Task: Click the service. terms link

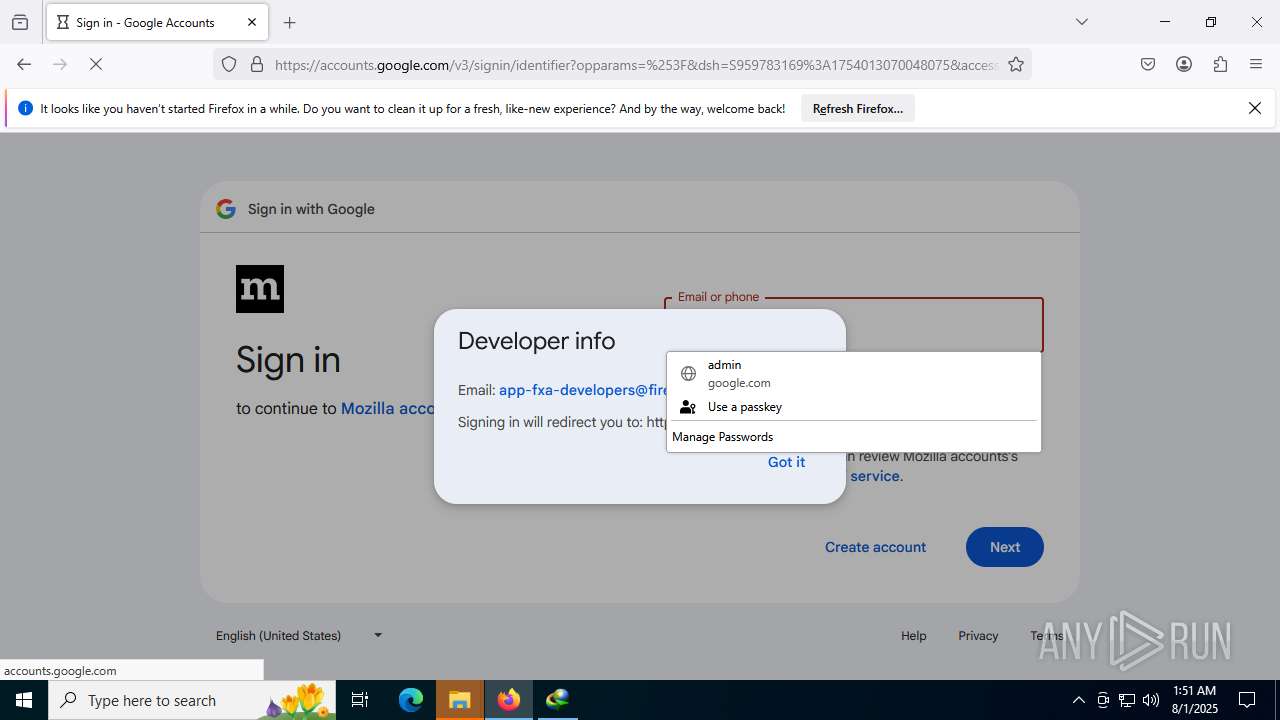Action: pyautogui.click(x=877, y=476)
